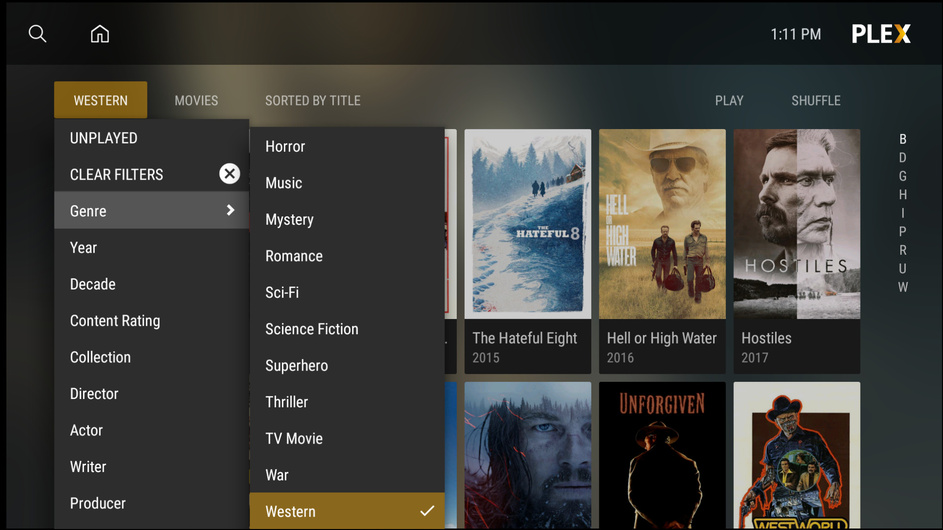Open the Sorted By Title dropdown
This screenshot has width=943, height=530.
[x=313, y=100]
